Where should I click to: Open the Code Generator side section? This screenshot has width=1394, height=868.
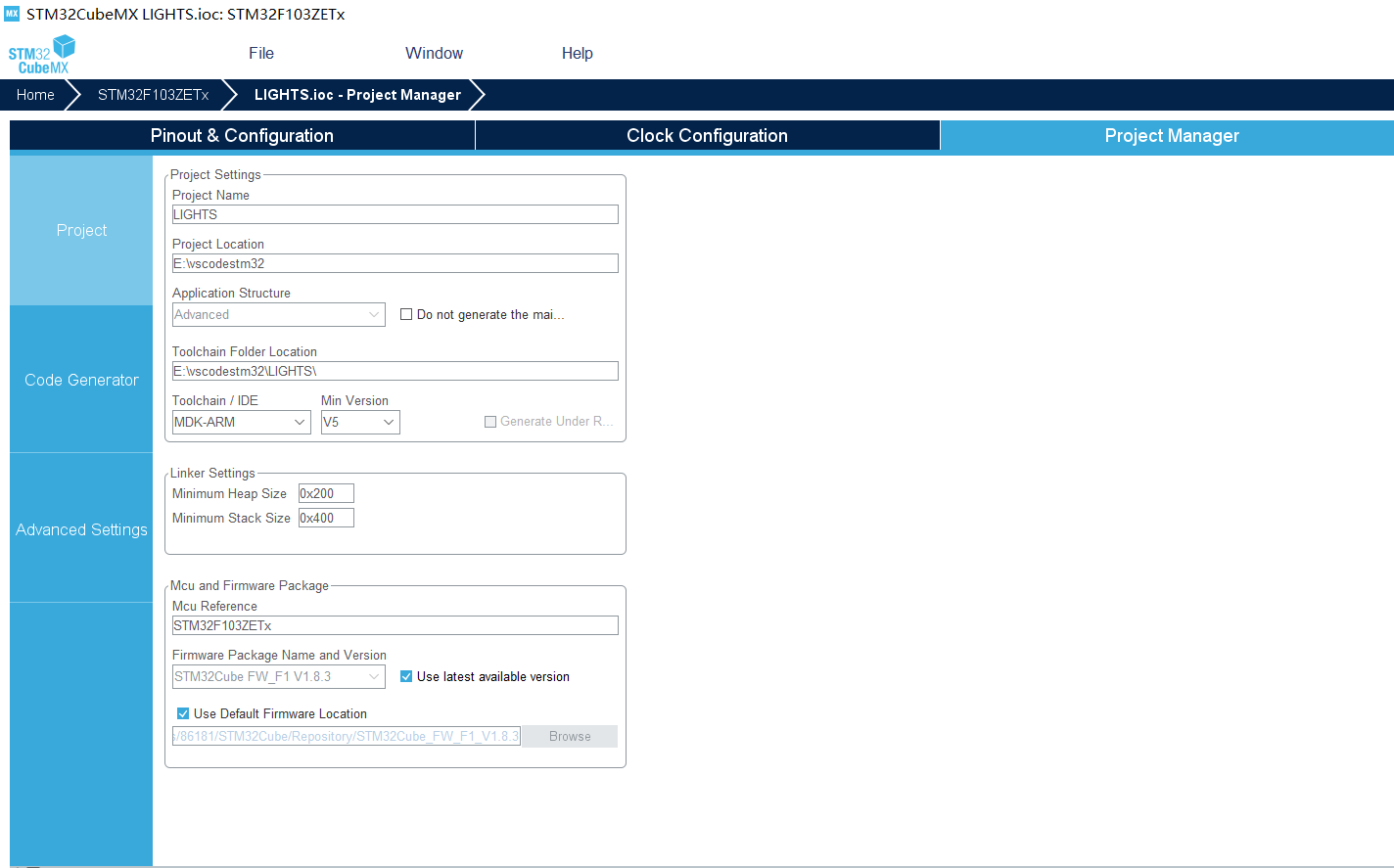(x=81, y=380)
